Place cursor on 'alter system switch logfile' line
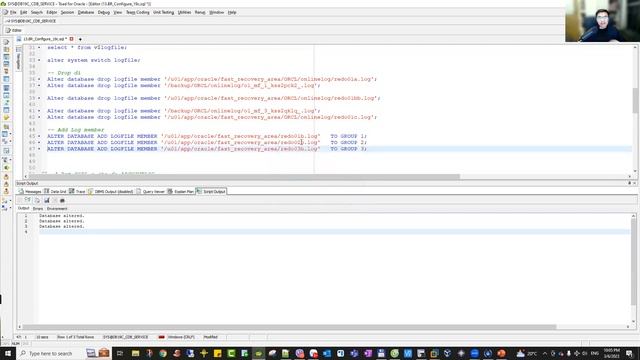The height and width of the screenshot is (360, 640). (93, 60)
